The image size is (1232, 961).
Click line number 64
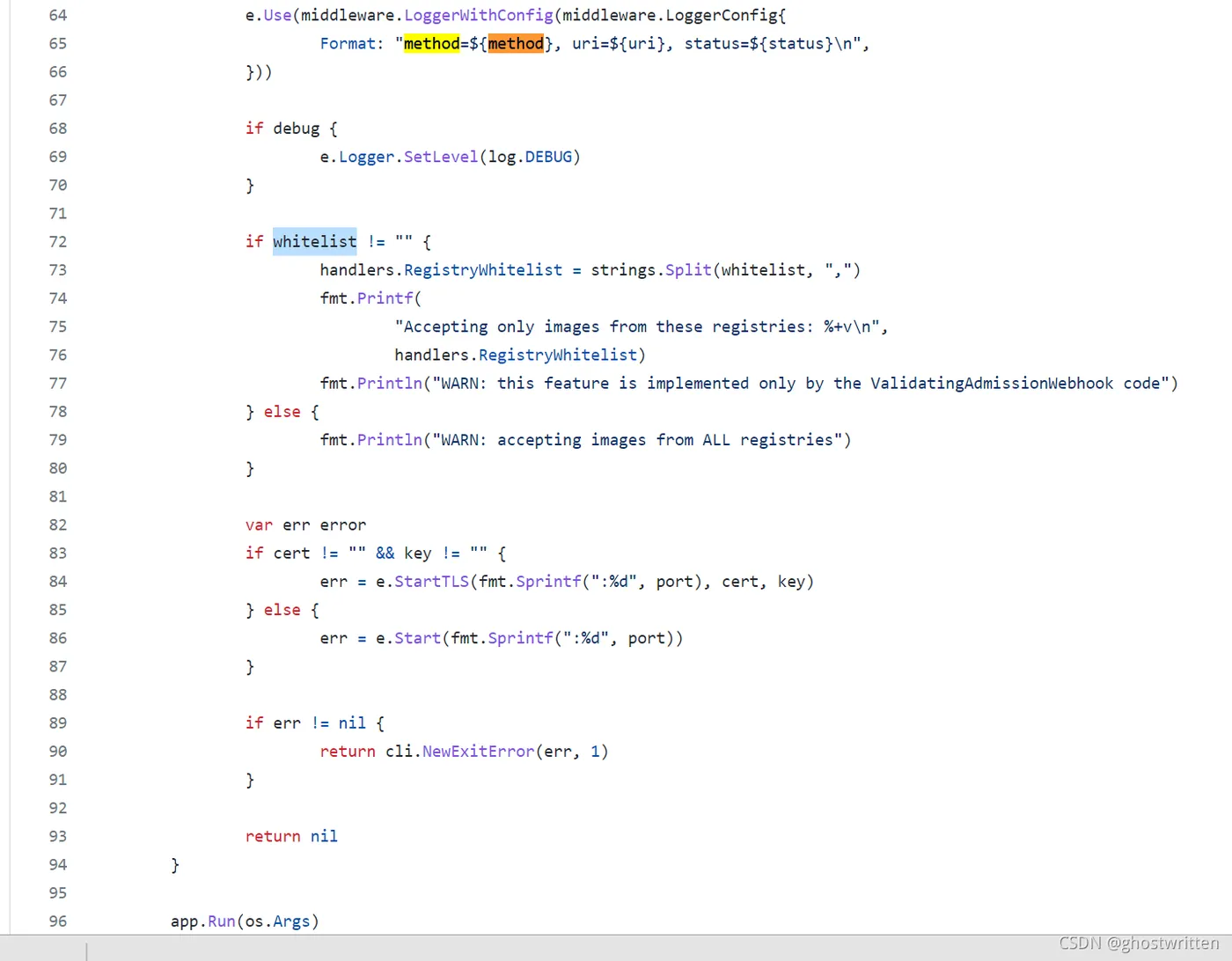[58, 15]
